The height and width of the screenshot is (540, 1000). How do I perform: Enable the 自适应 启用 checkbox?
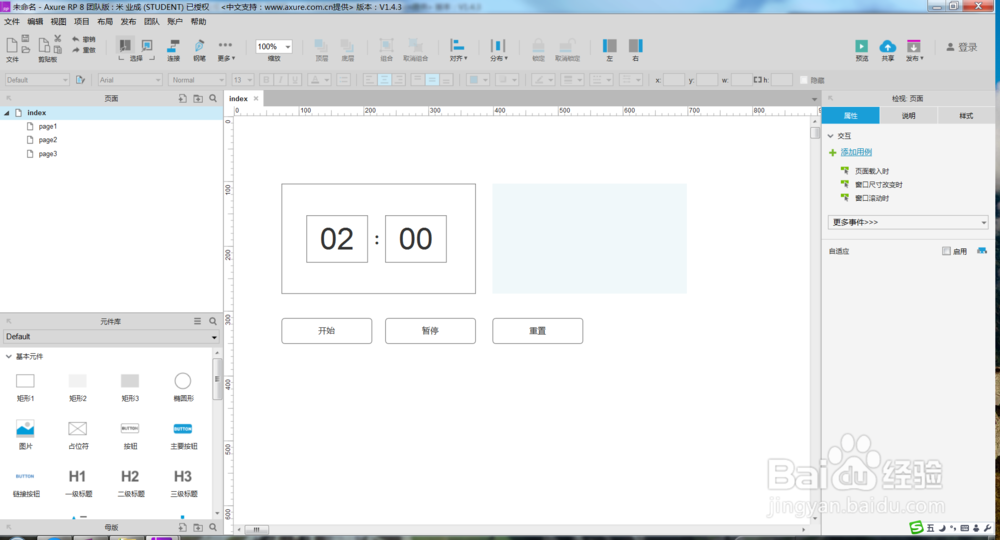tap(946, 251)
